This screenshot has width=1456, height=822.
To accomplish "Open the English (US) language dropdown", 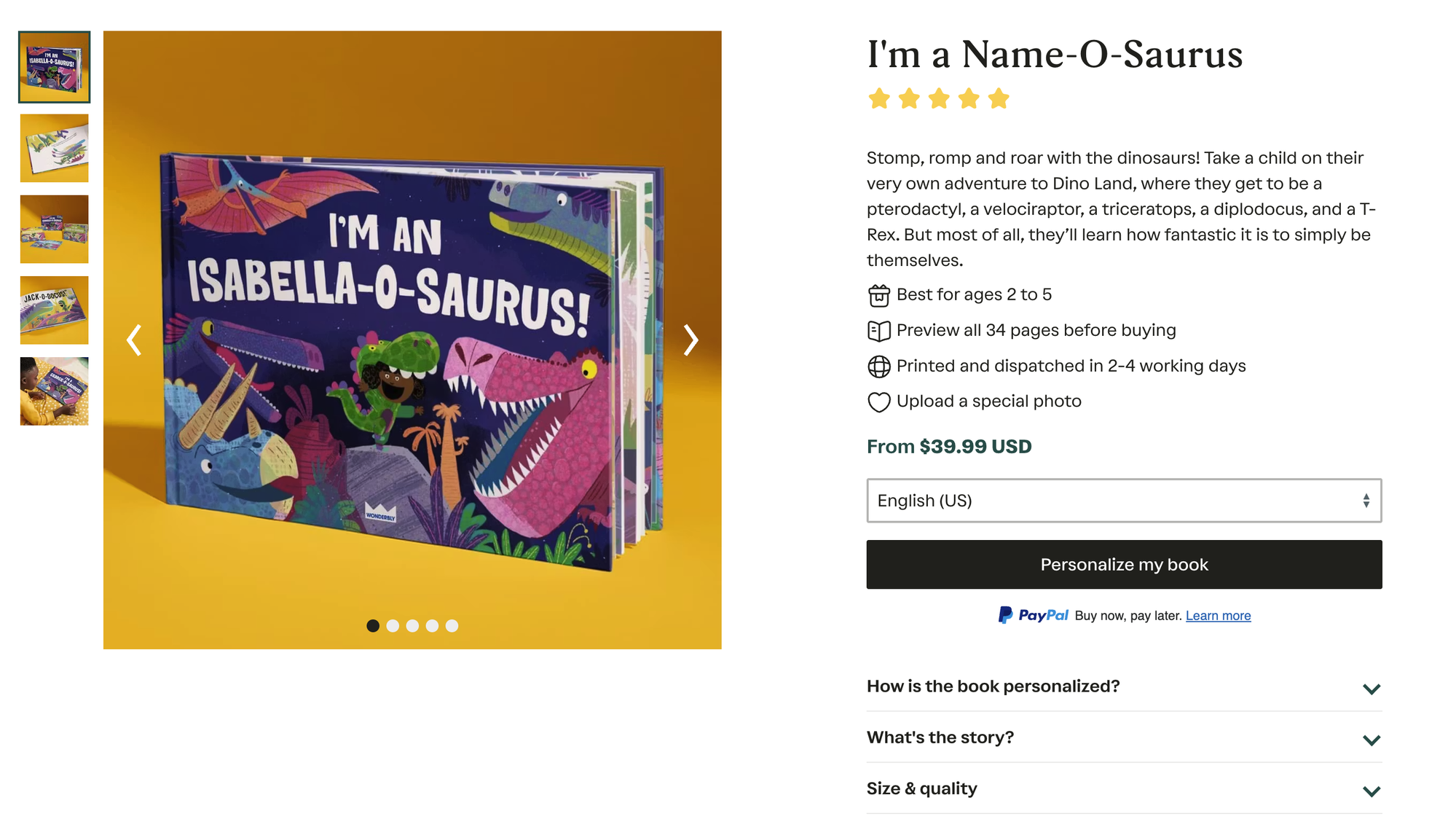I will tap(1123, 501).
